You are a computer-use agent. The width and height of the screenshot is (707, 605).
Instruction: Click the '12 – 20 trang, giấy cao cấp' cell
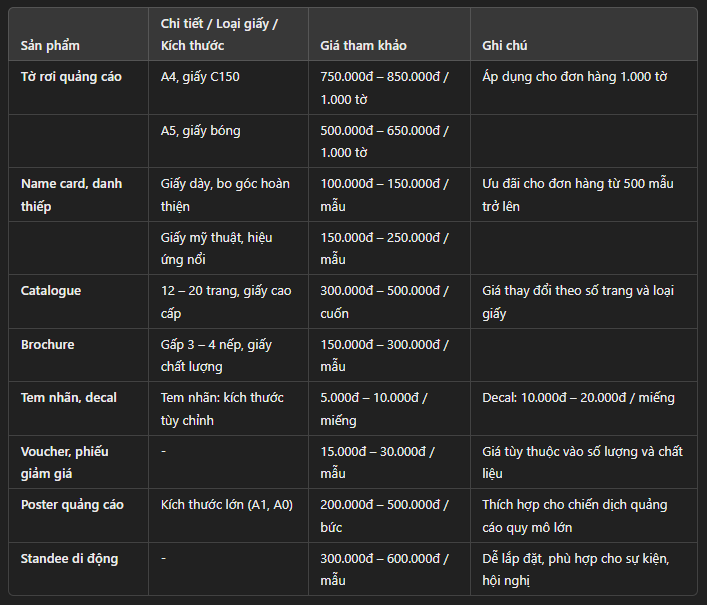tap(226, 301)
